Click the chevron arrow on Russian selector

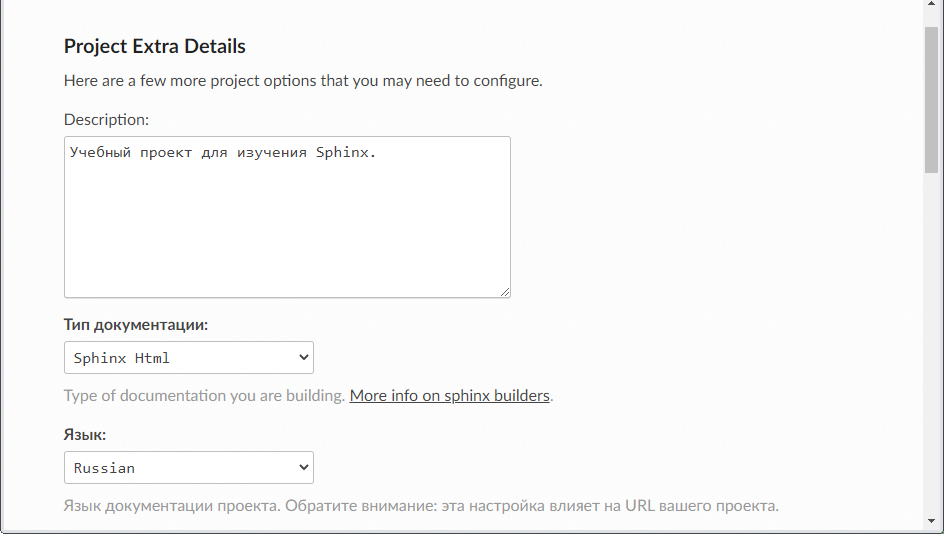pos(304,468)
